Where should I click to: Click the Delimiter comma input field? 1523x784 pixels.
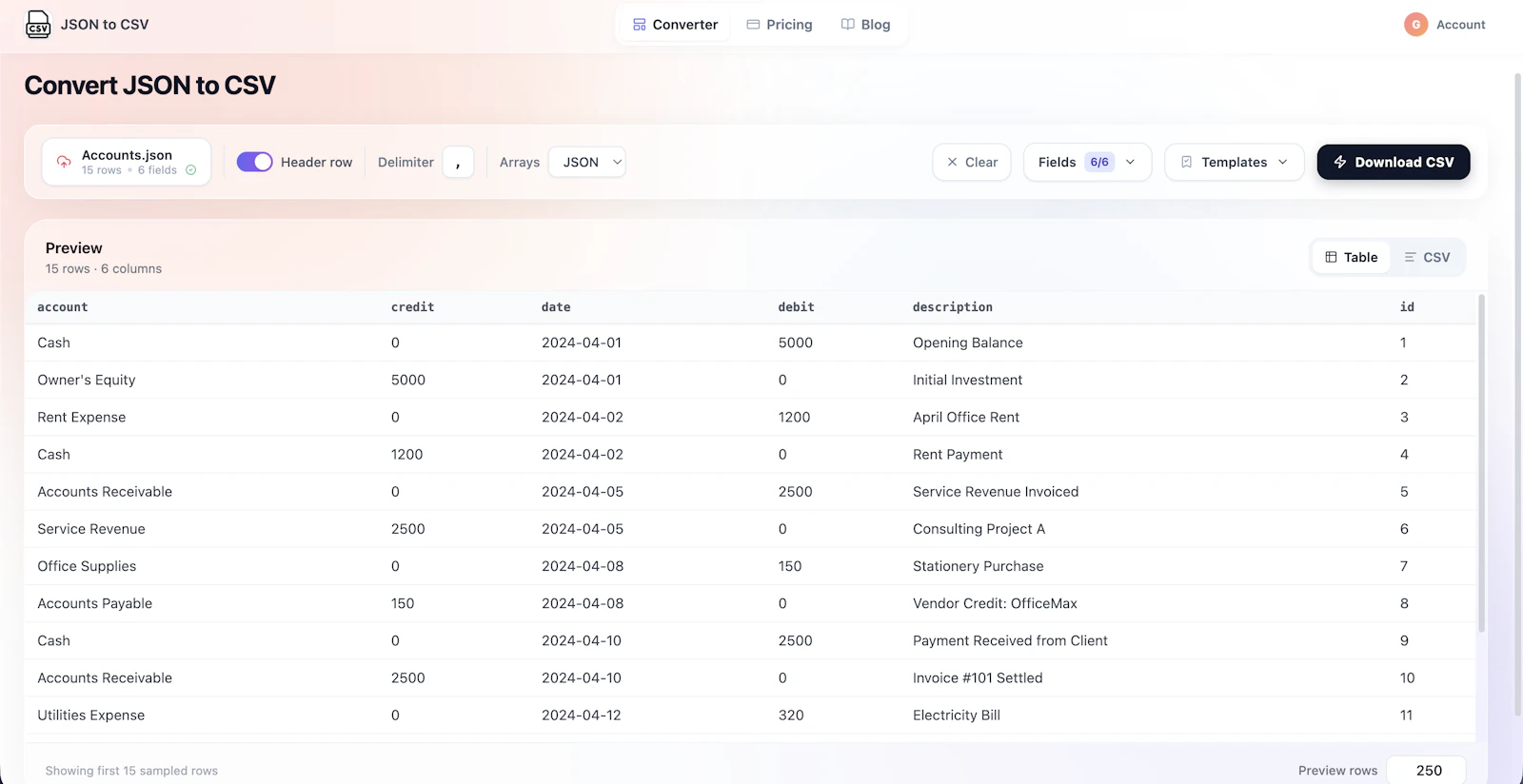458,163
